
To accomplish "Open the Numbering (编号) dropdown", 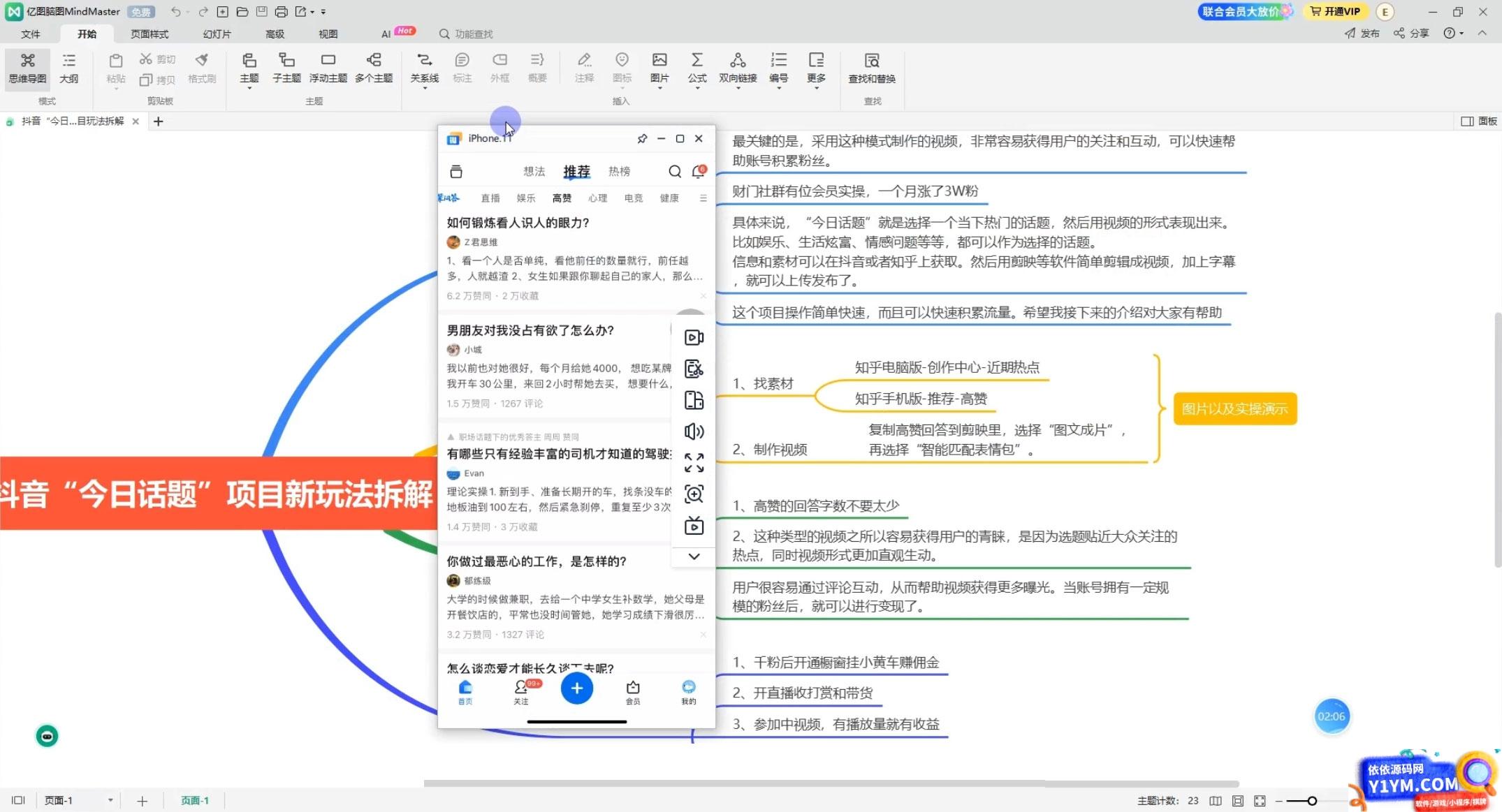I will tap(778, 89).
